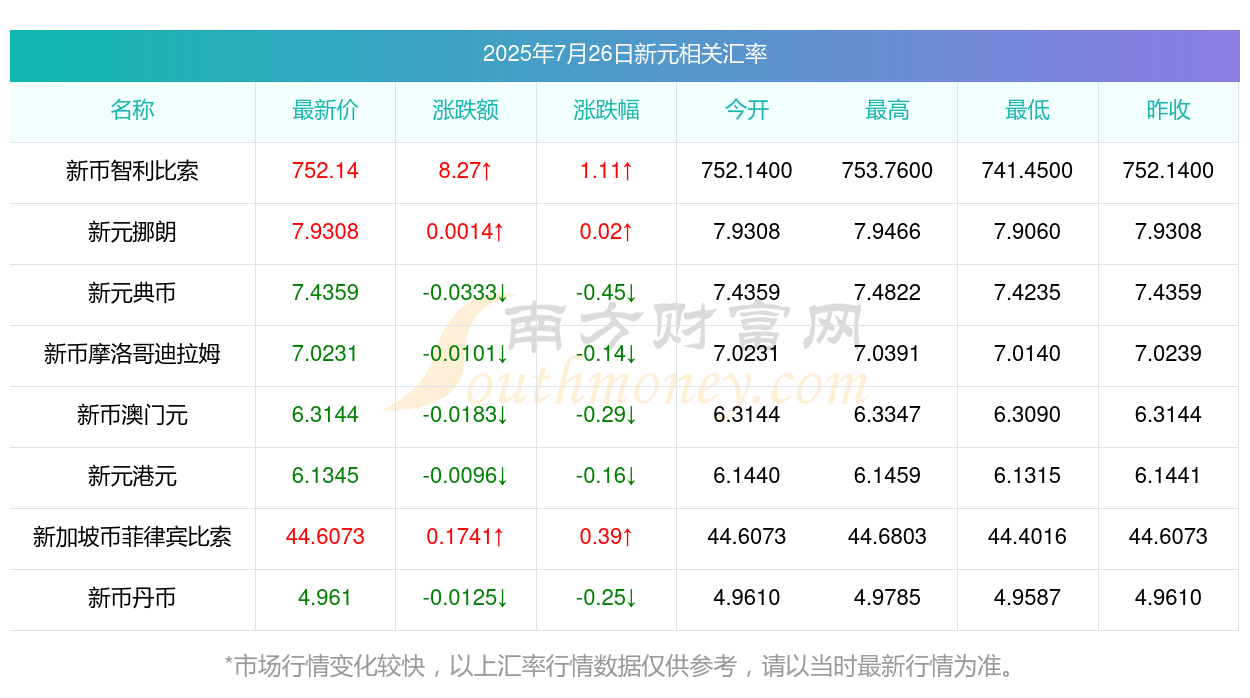Click change amount -0.0096↓
The image size is (1250, 698).
465,476
